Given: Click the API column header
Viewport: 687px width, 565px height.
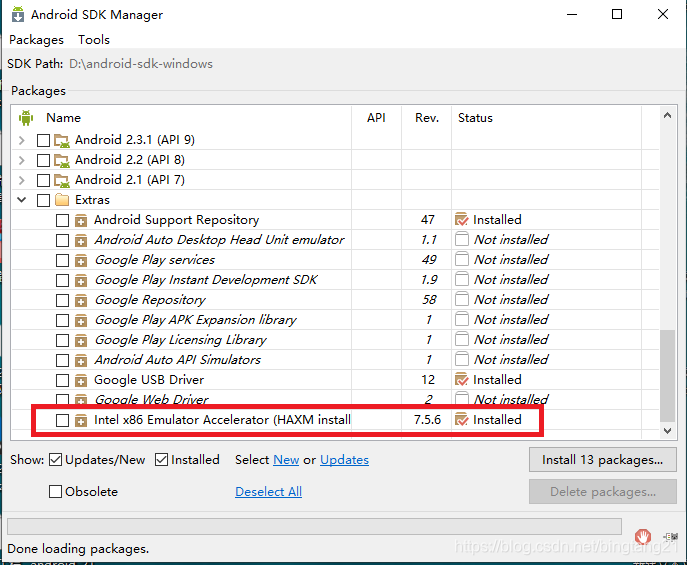Looking at the screenshot, I should tap(376, 118).
